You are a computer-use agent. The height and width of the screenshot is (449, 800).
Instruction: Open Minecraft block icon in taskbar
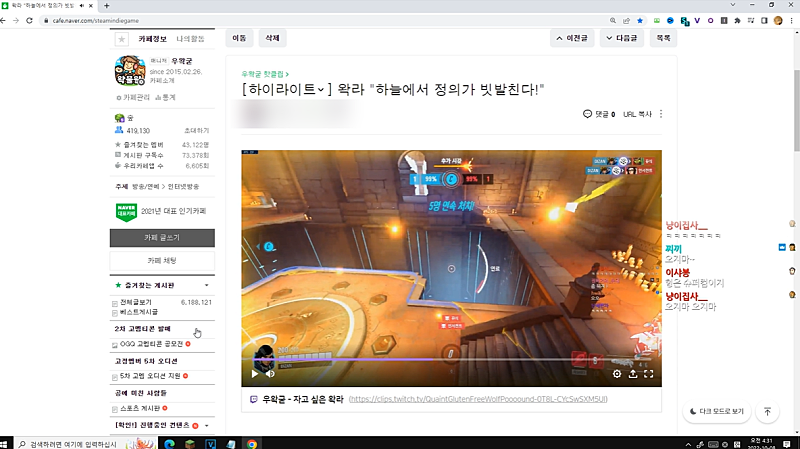coord(190,444)
